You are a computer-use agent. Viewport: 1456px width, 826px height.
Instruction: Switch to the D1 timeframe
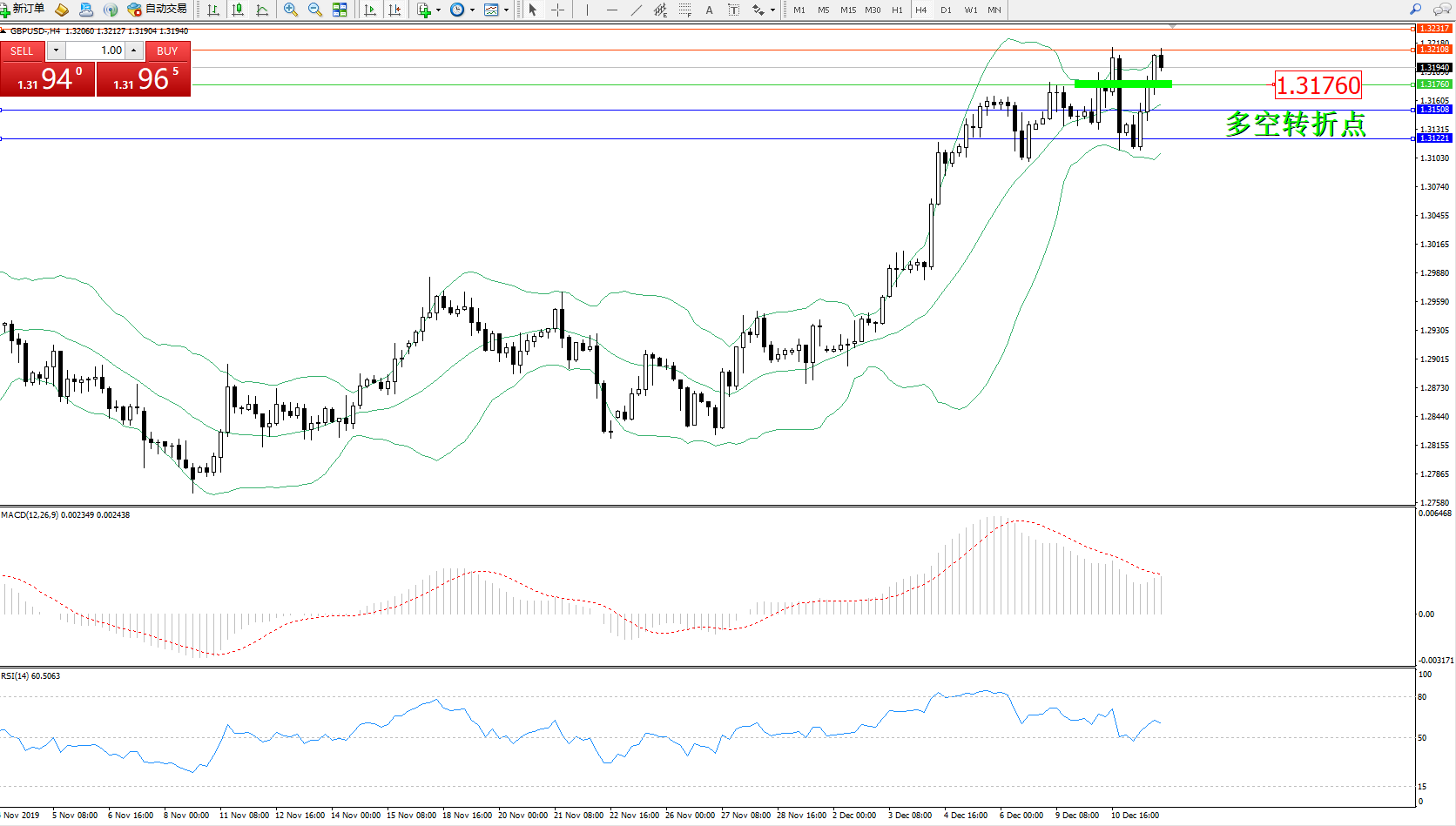tap(946, 10)
